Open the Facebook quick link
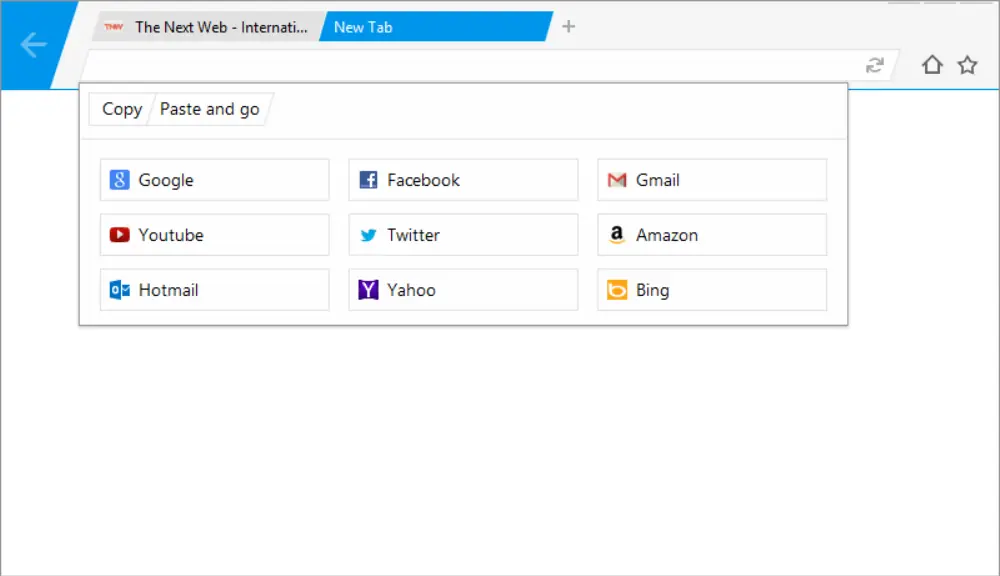This screenshot has width=1000, height=576. coord(463,180)
